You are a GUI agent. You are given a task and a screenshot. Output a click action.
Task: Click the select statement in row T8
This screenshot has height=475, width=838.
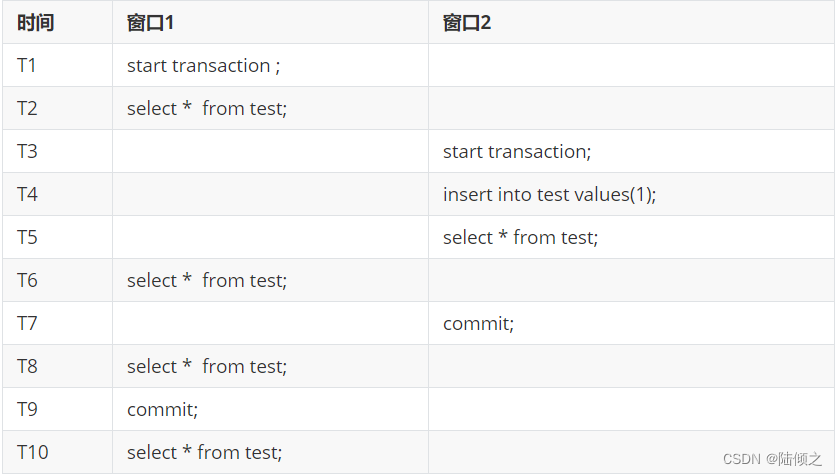tap(207, 367)
